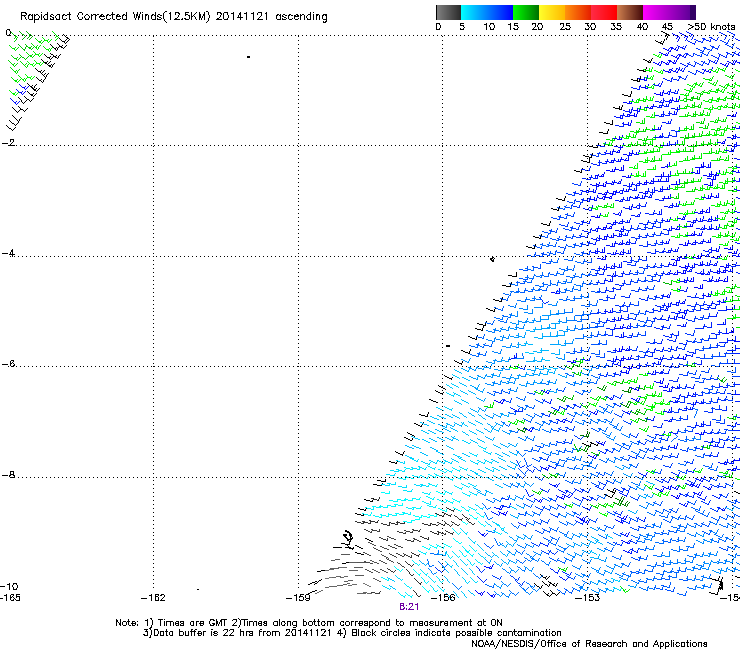The image size is (740, 650).
Task: Click the '5' label under the color scale
Action: [462, 27]
